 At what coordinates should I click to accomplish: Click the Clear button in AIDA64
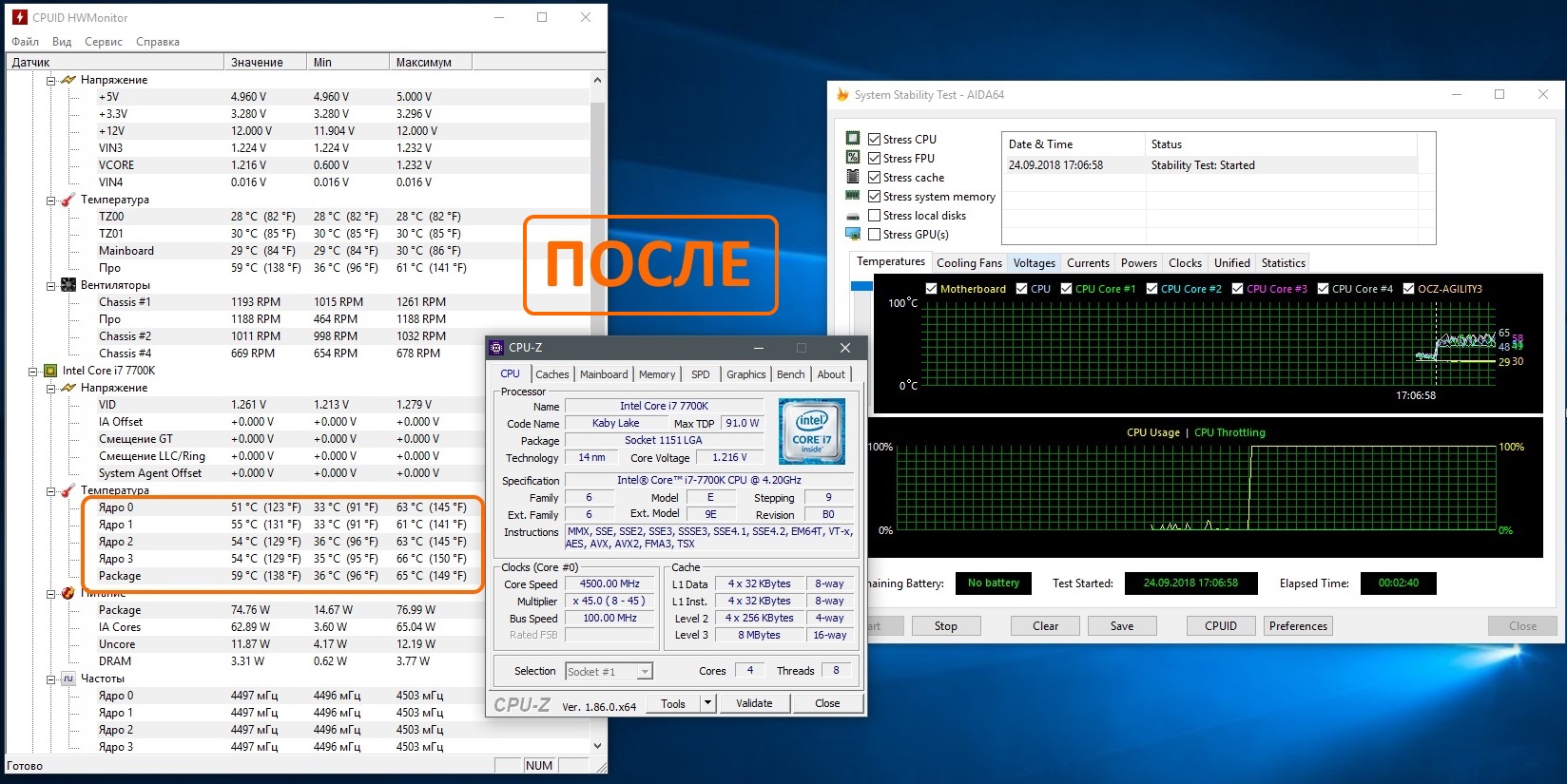click(x=1046, y=626)
